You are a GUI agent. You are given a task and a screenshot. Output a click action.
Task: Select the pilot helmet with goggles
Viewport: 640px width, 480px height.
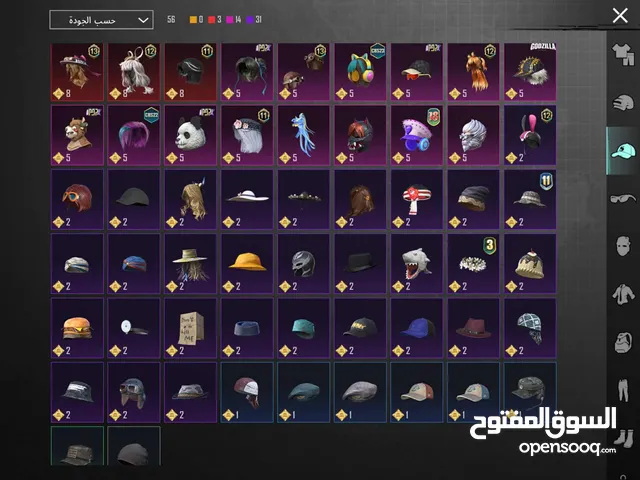(x=134, y=392)
